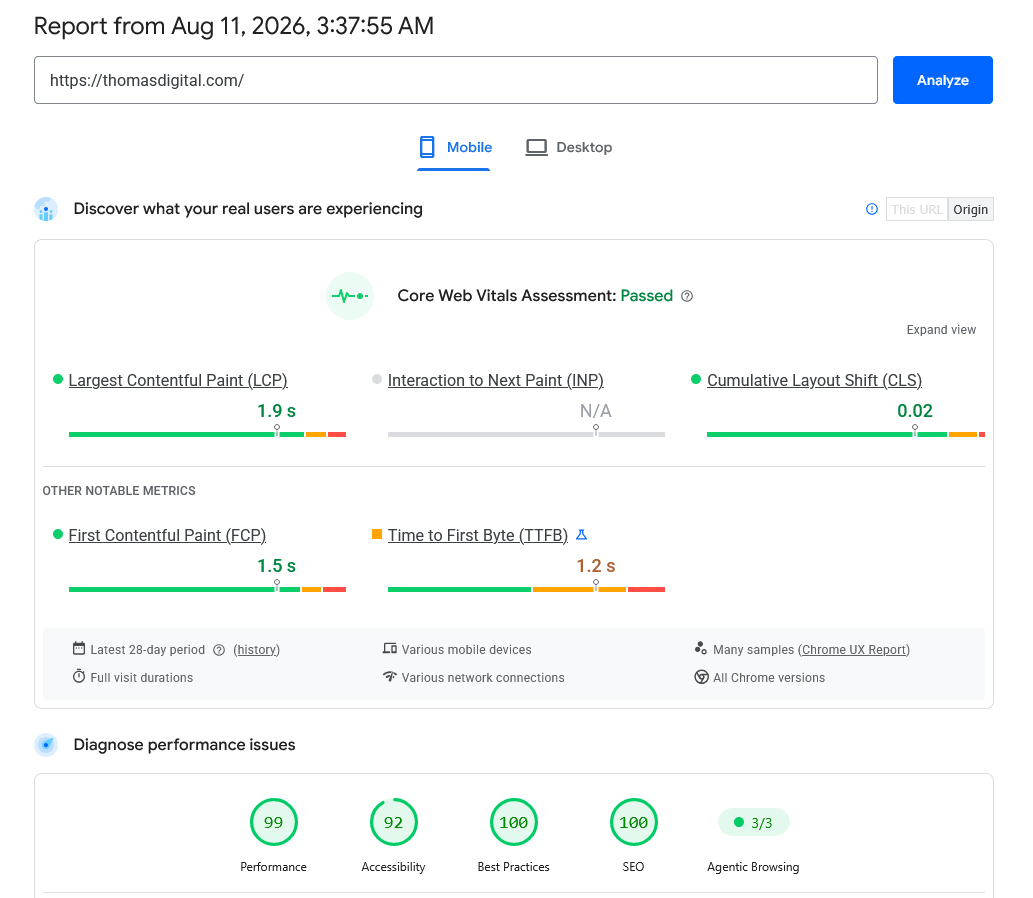
Task: Click the CLS value 0.02
Action: point(914,410)
